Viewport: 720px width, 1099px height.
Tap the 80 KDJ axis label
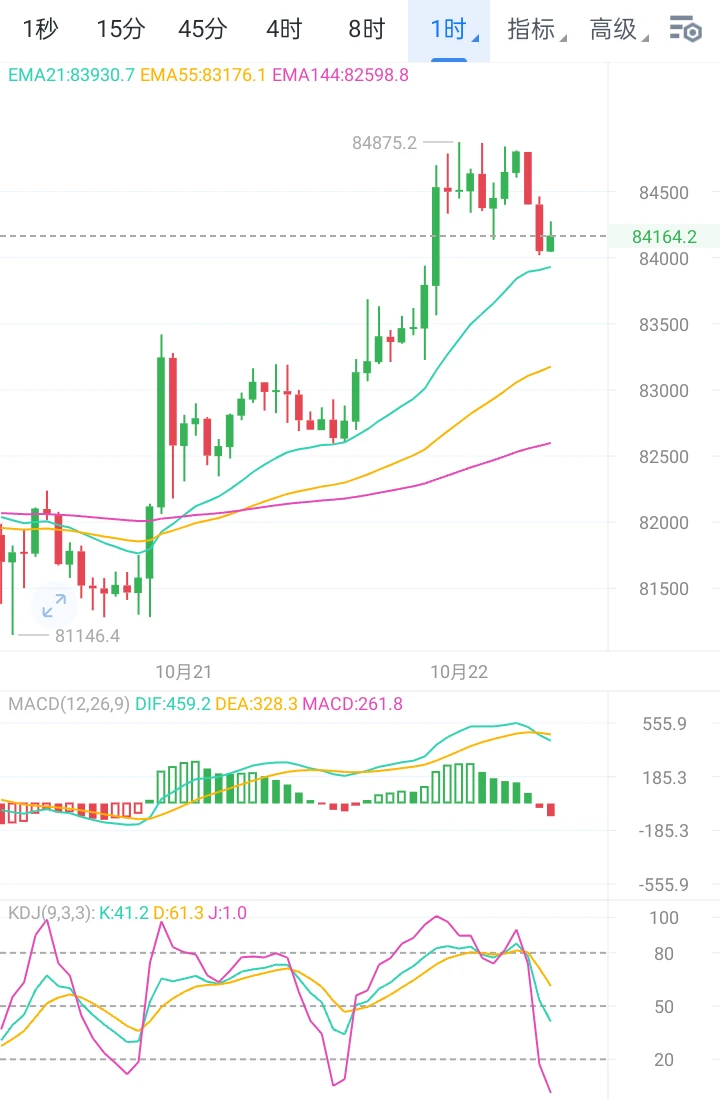(x=663, y=954)
